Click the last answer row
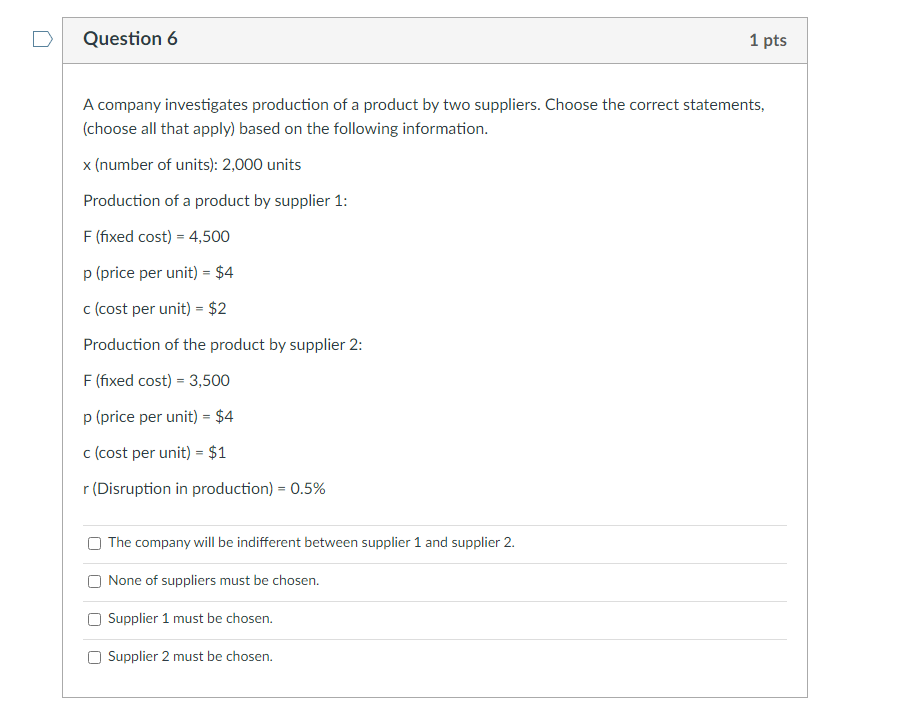The width and height of the screenshot is (899, 710). click(430, 656)
